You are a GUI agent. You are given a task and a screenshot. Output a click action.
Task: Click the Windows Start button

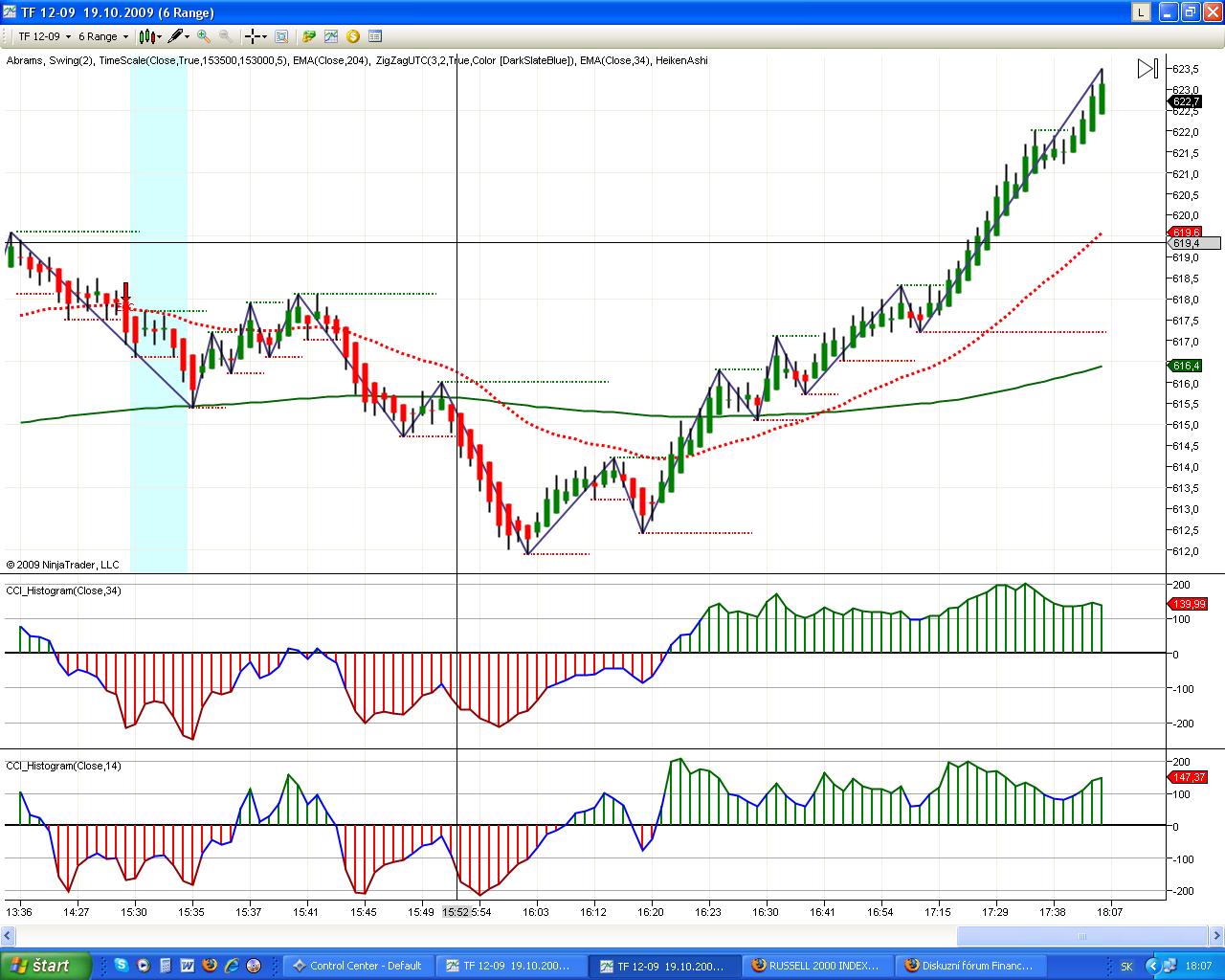pyautogui.click(x=43, y=966)
